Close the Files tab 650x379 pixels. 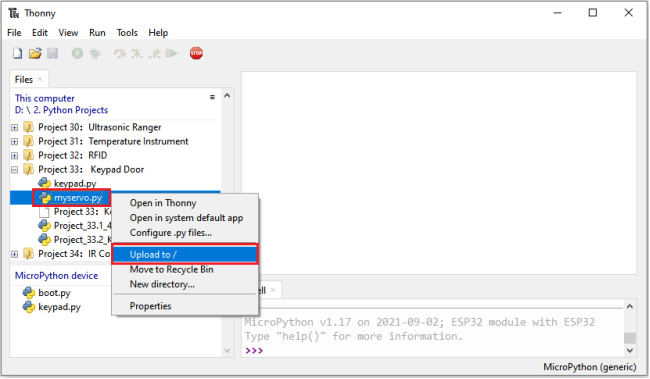pos(40,79)
